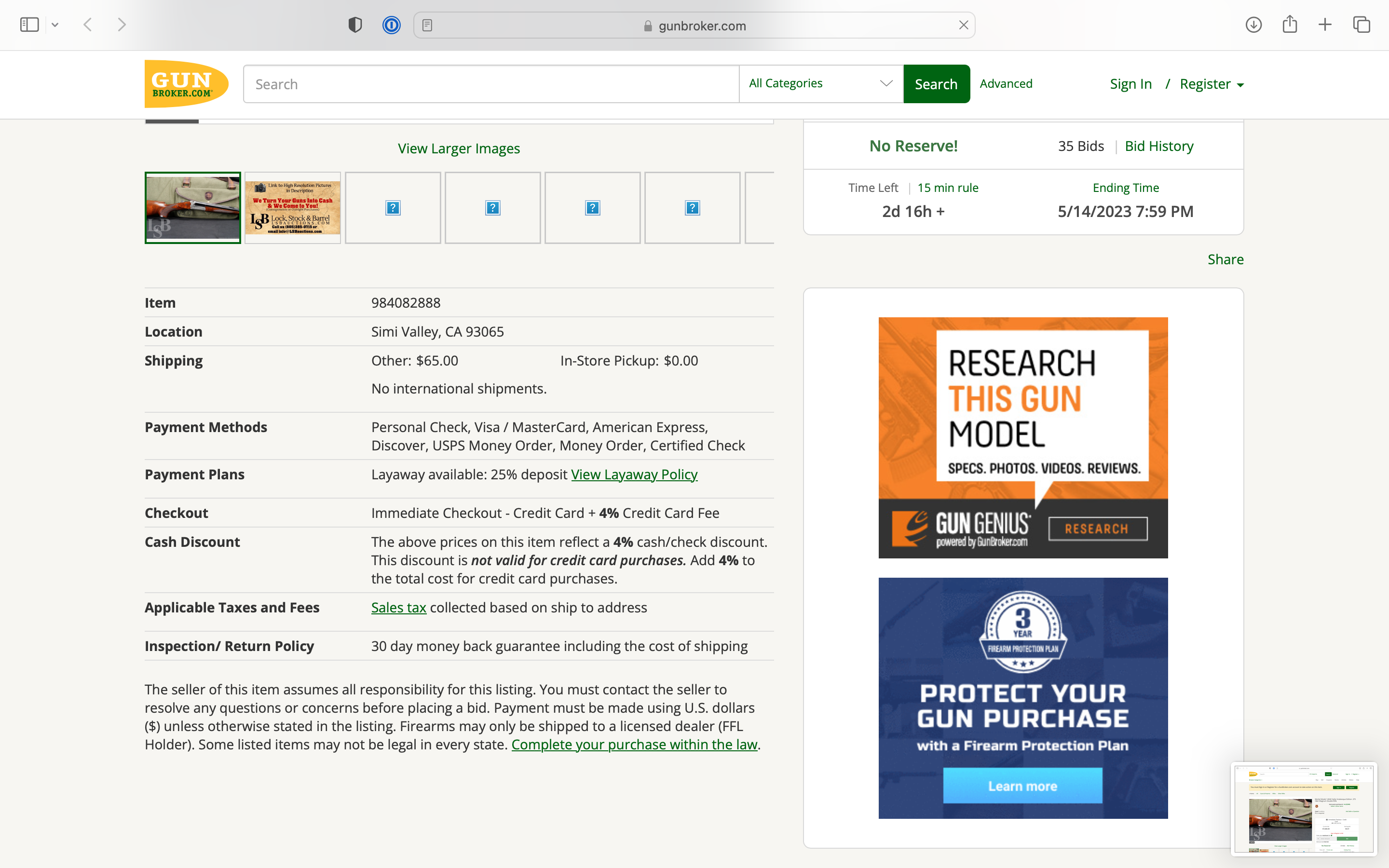Screen dimensions: 1389x868
Task: Go back with the browser back arrow
Action: 88,25
